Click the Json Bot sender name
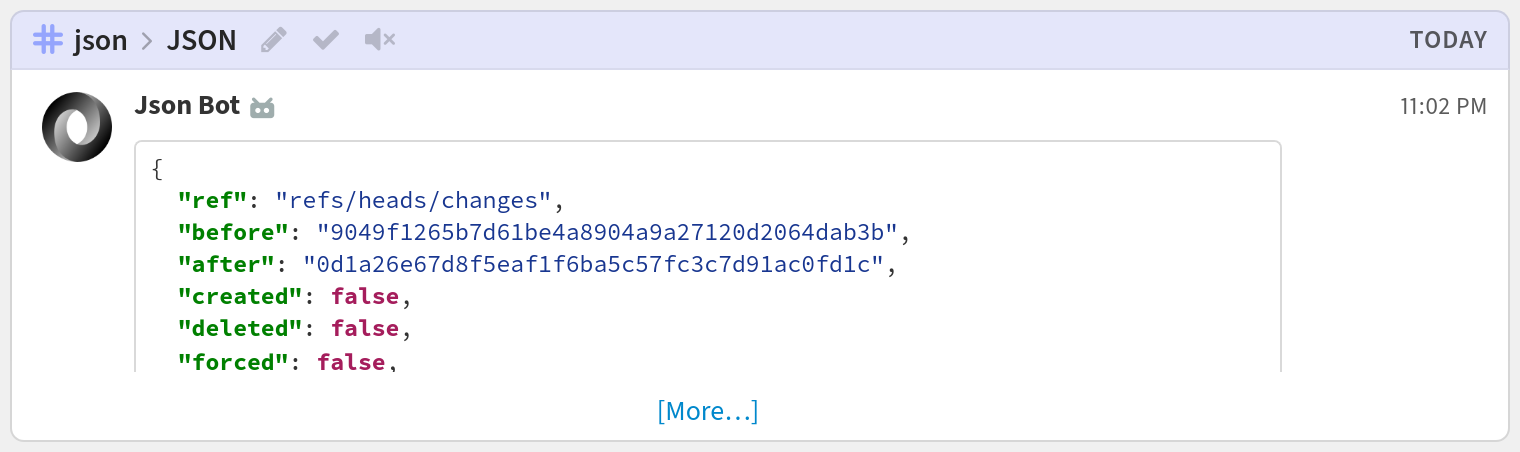Viewport: 1520px width, 452px height. 187,105
